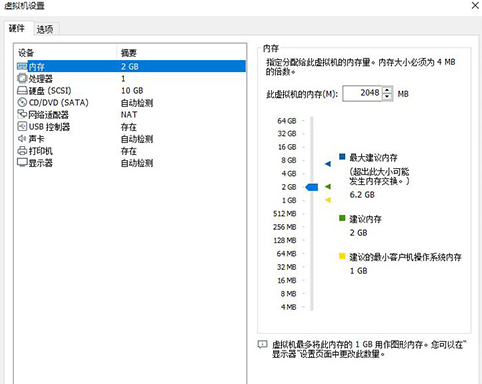Click the 显示器 monitor icon
Viewport: 482px width, 384px height.
(x=22, y=163)
